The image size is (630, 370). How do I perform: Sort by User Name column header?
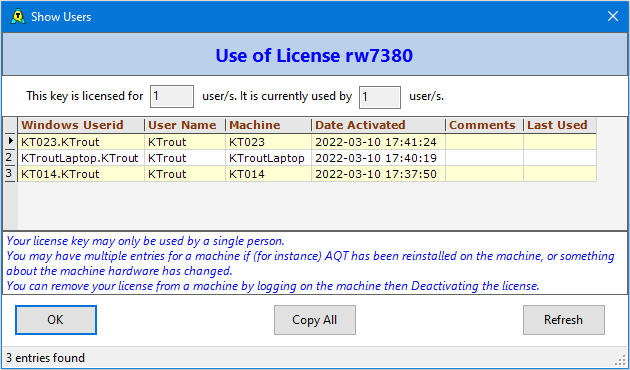[x=185, y=125]
